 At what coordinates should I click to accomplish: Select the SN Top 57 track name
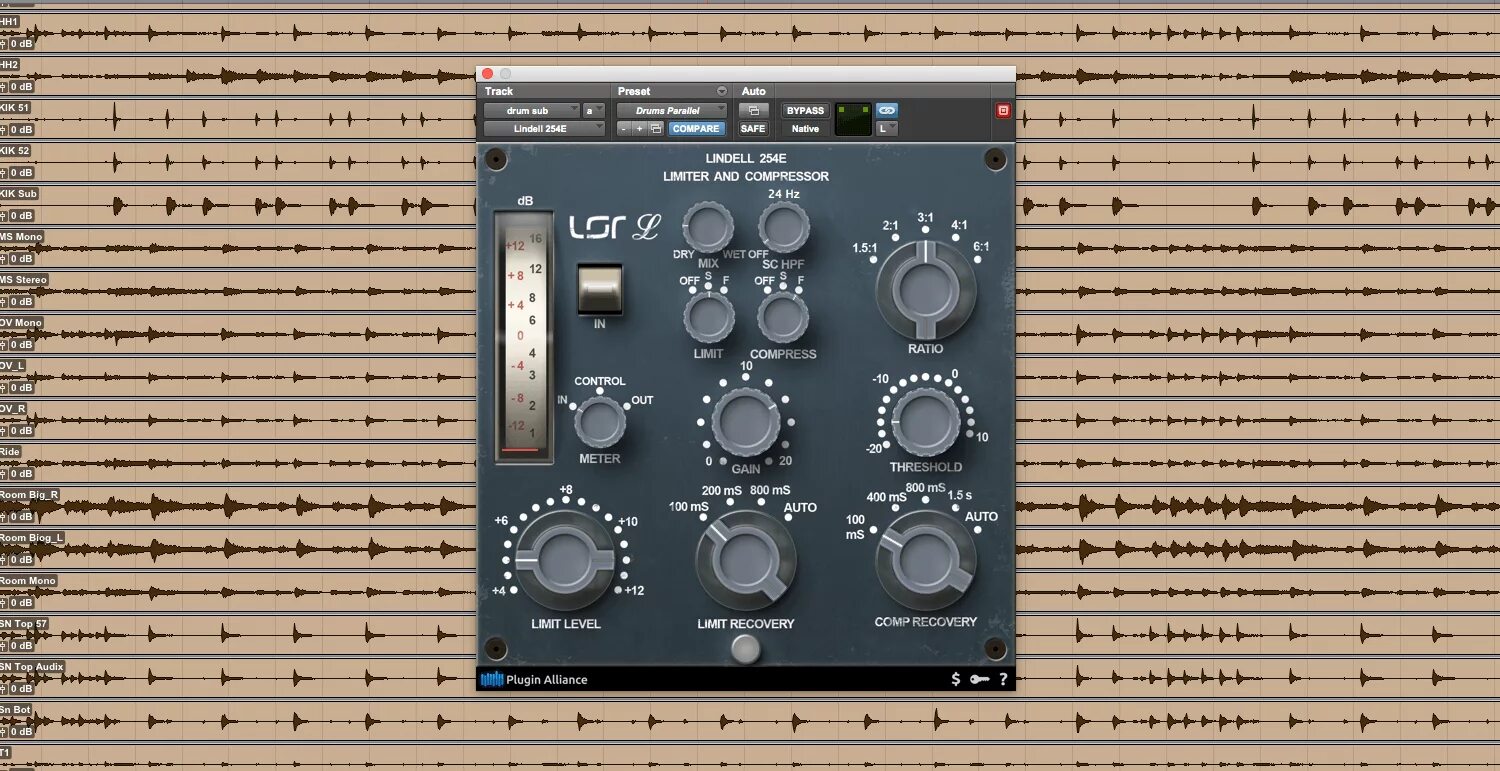[x=24, y=624]
